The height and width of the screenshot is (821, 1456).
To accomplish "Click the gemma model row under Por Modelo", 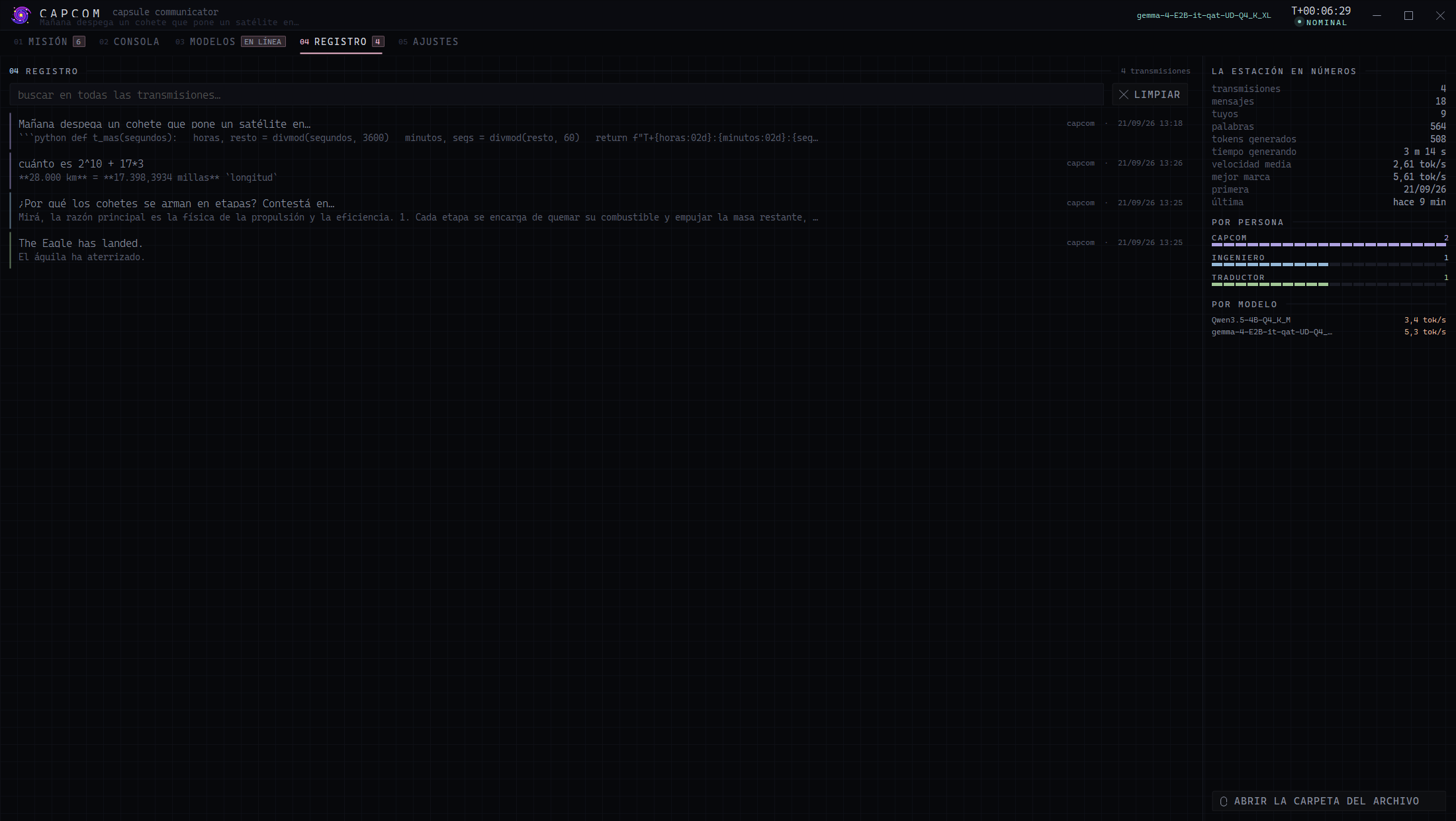I will point(1328,332).
